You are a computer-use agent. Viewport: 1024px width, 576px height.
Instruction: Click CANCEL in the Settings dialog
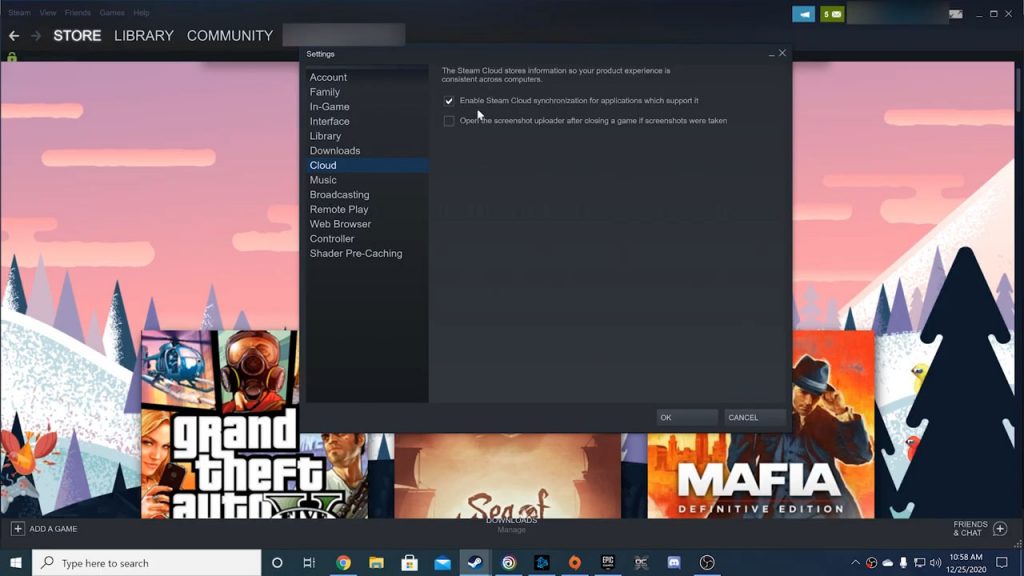click(x=755, y=417)
